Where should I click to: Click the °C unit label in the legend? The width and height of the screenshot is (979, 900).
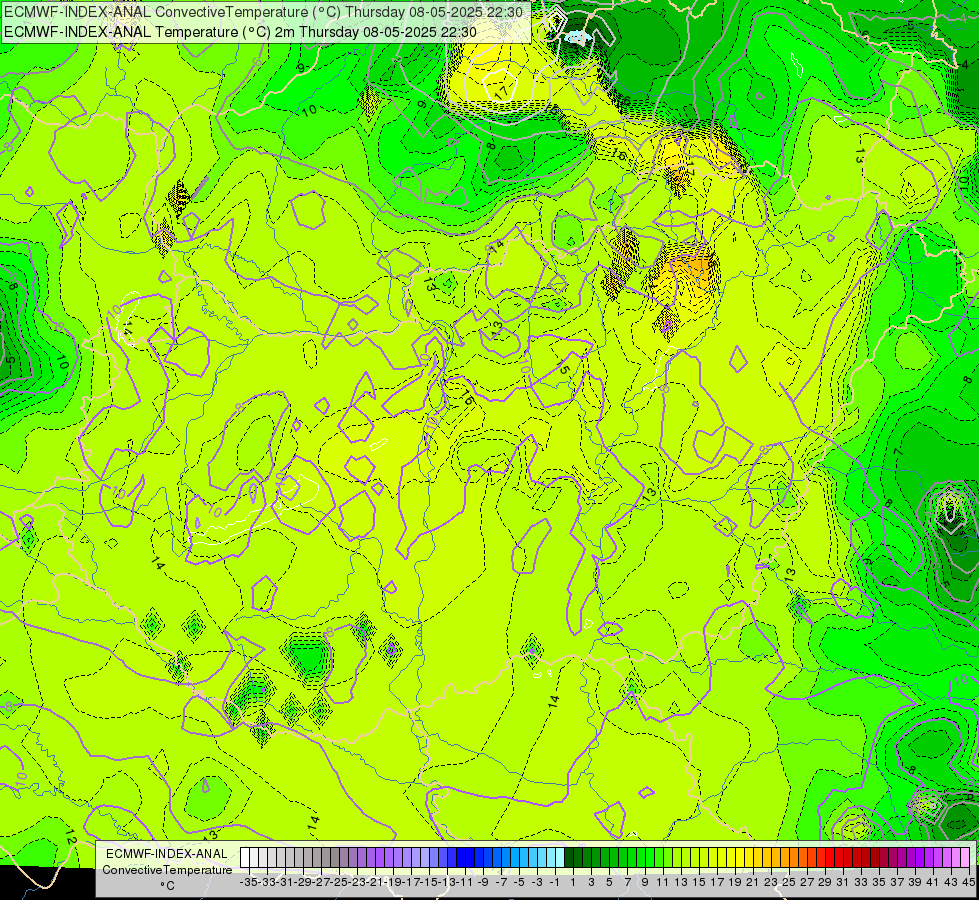pyautogui.click(x=167, y=886)
